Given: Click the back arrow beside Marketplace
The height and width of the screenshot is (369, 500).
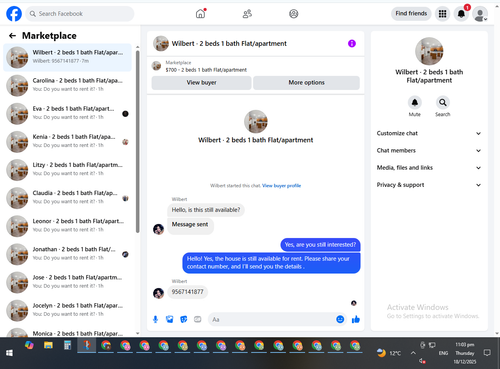Looking at the screenshot, I should click(x=12, y=36).
